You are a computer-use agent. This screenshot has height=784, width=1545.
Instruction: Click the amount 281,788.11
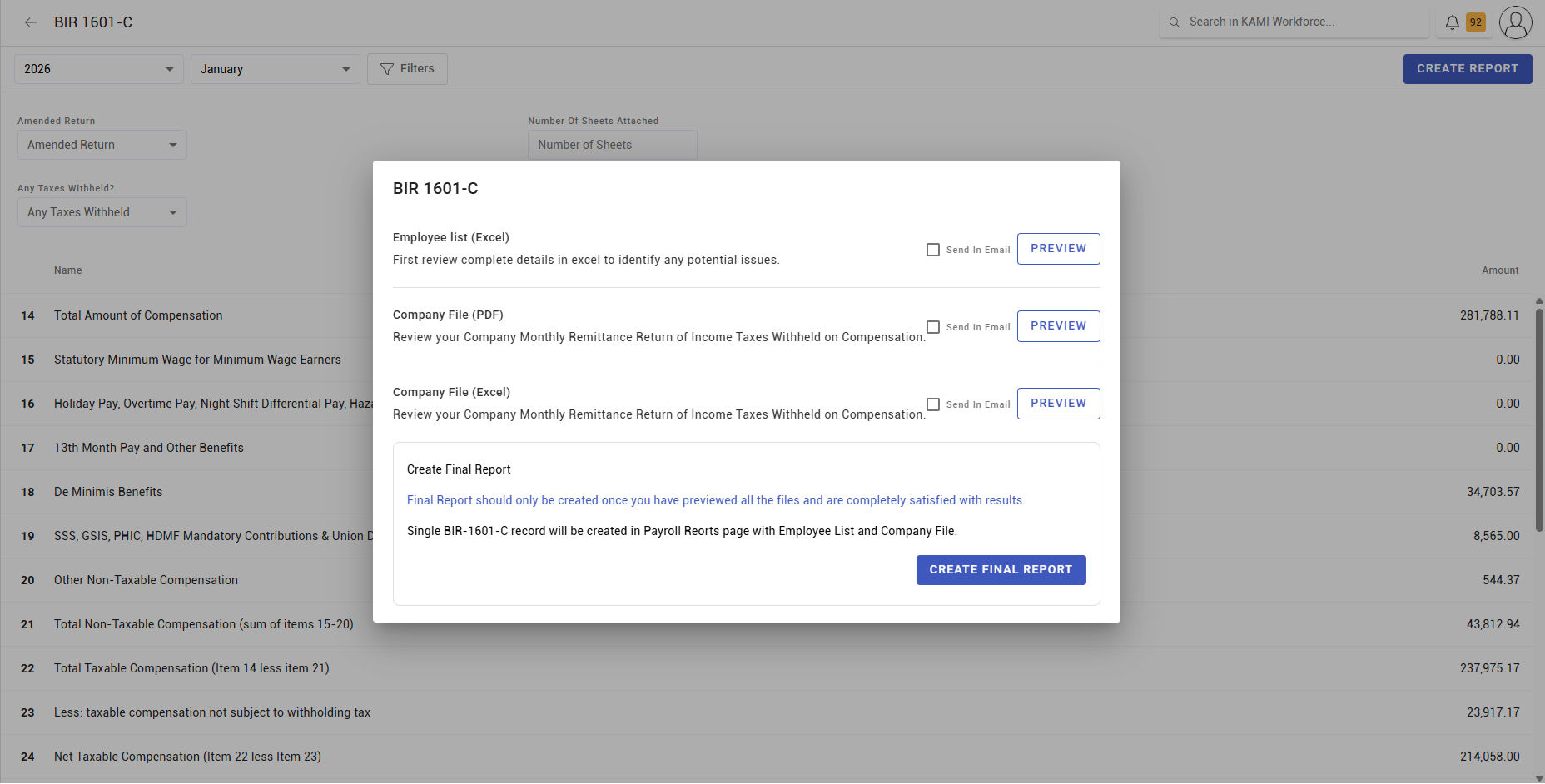tap(1489, 315)
